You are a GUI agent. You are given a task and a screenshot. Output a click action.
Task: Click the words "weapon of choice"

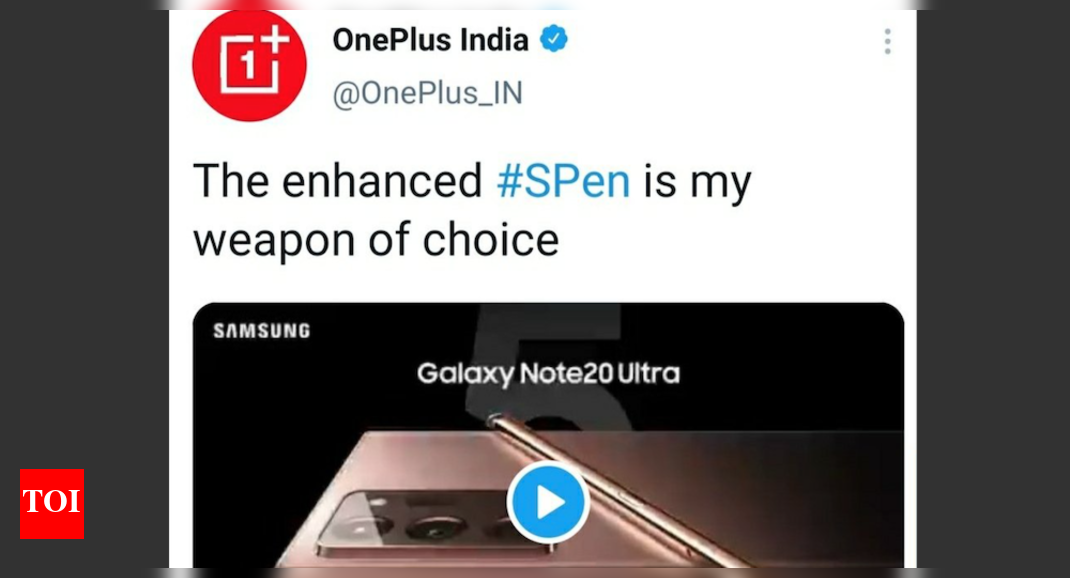tap(376, 240)
